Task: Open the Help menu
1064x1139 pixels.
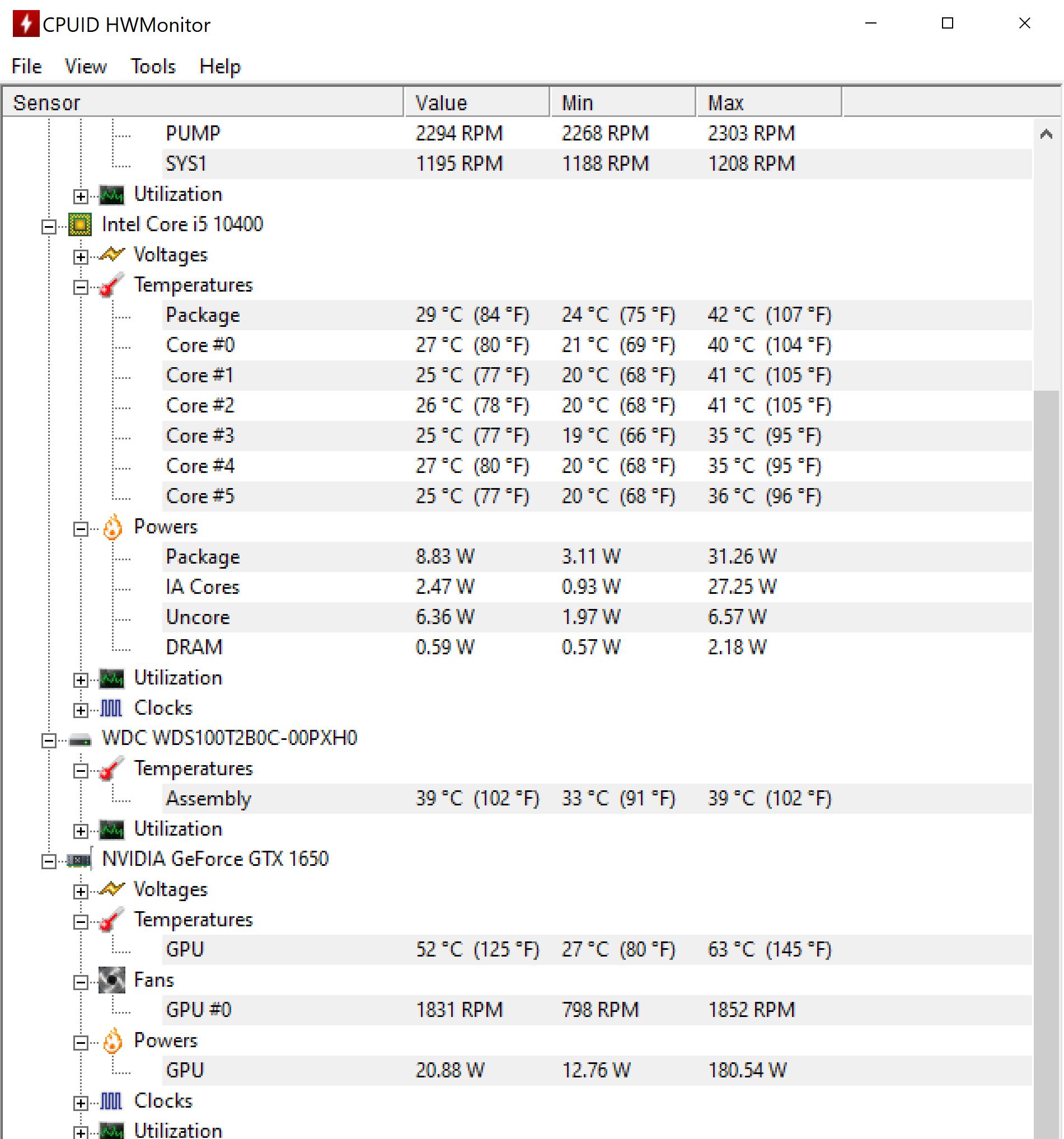Action: click(x=220, y=67)
